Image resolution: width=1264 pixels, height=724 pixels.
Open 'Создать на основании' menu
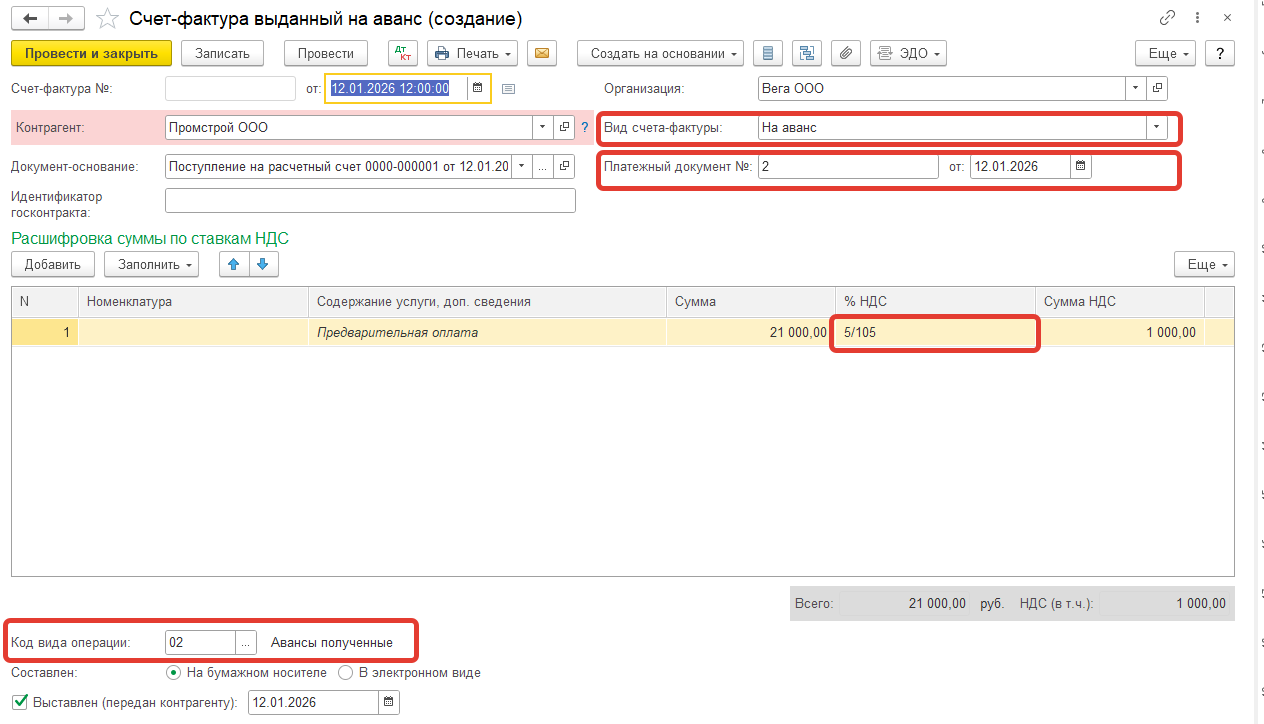coord(660,53)
